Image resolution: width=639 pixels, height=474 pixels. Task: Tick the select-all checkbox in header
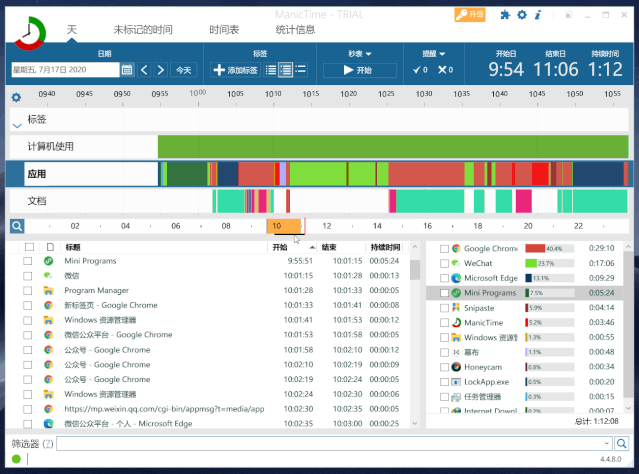(29, 247)
